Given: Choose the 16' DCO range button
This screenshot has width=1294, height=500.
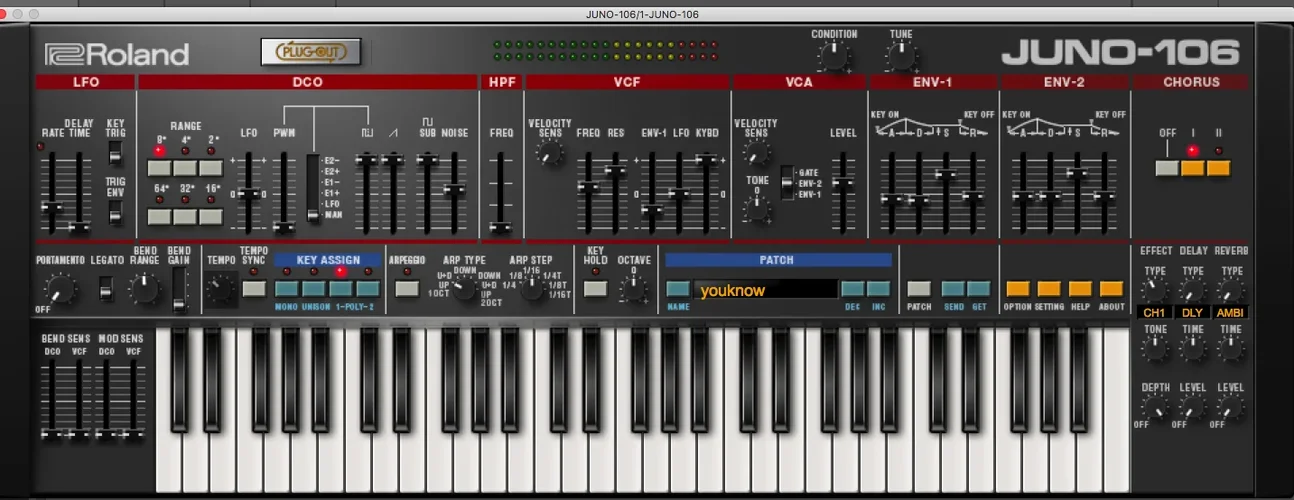Looking at the screenshot, I should click(x=210, y=216).
